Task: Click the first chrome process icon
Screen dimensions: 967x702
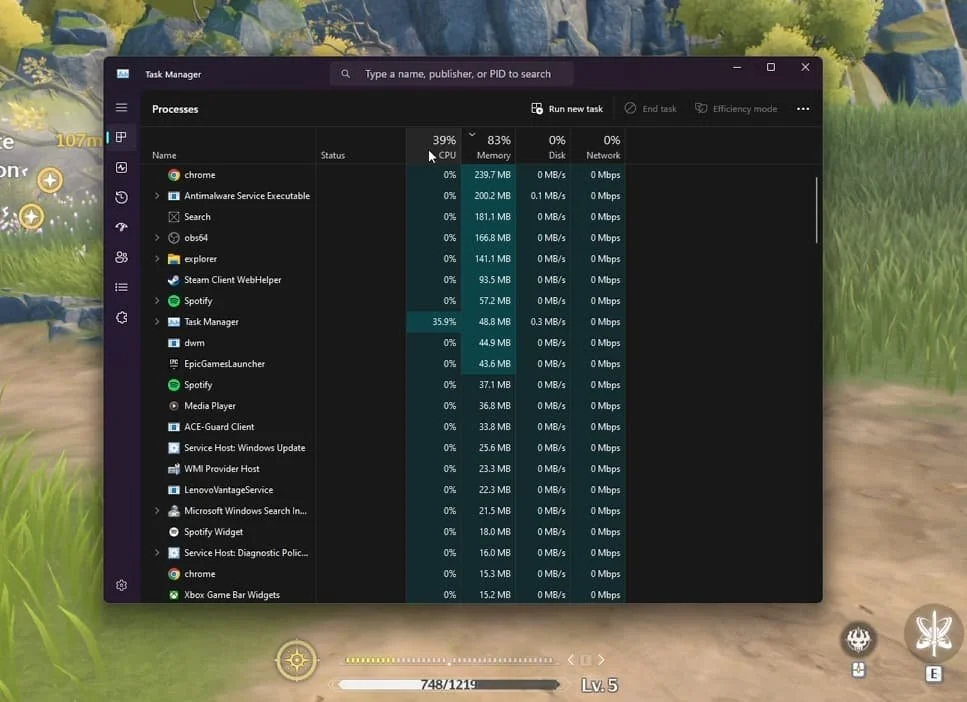Action: click(174, 175)
